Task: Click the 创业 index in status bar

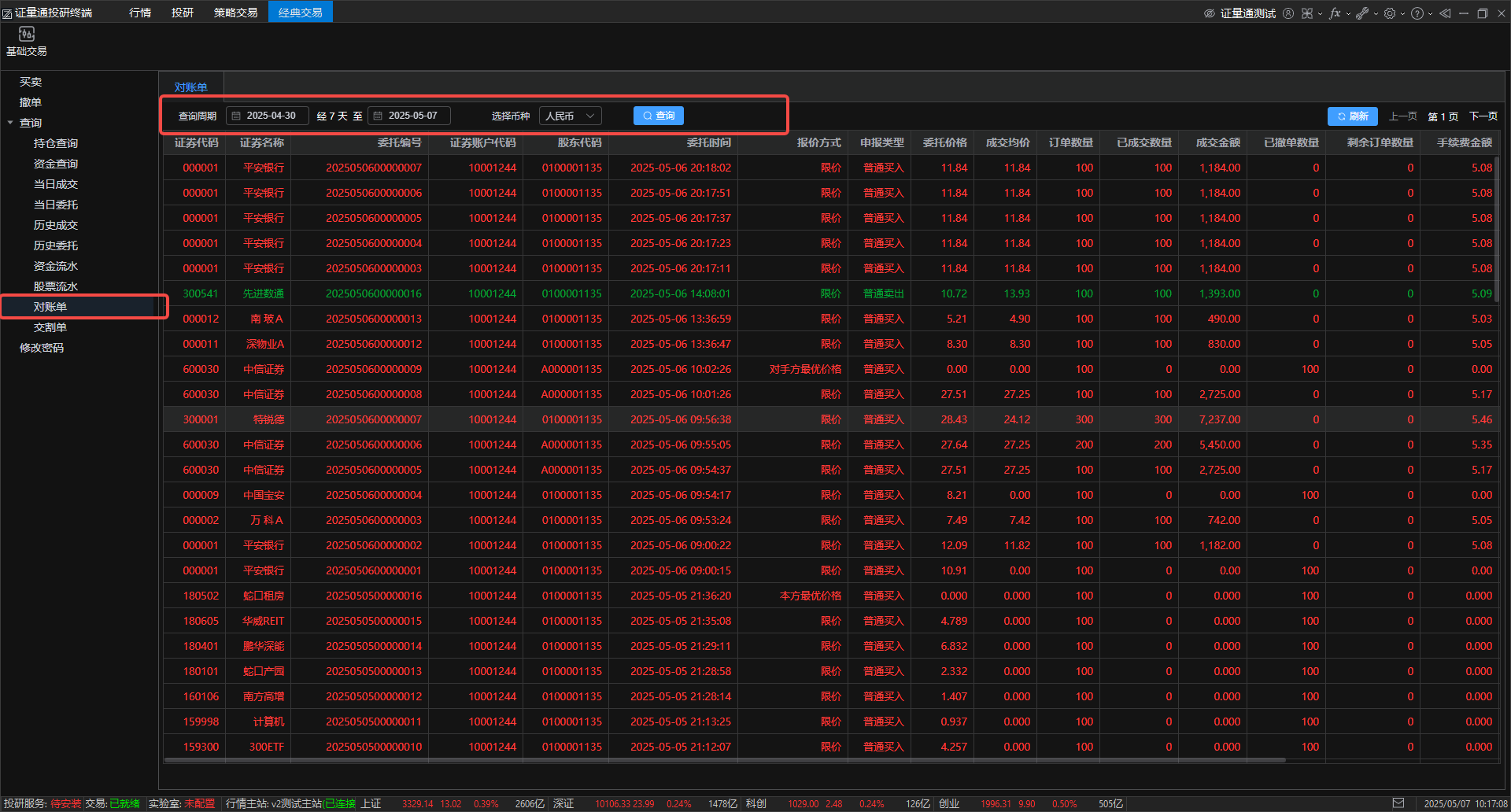Action: [x=949, y=803]
